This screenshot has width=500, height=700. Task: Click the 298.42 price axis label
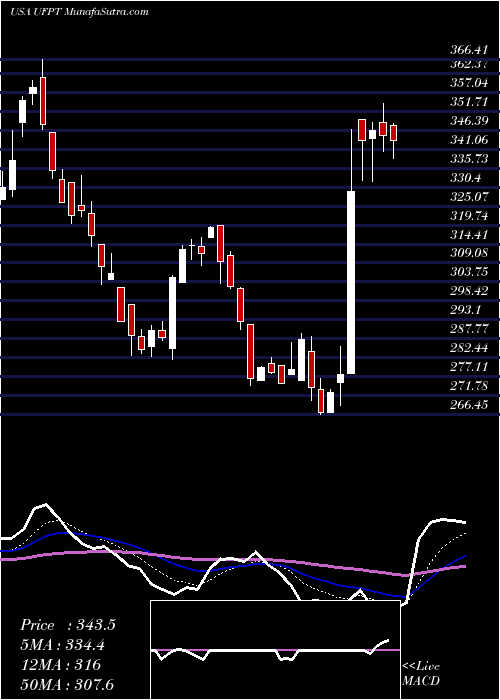tap(469, 291)
